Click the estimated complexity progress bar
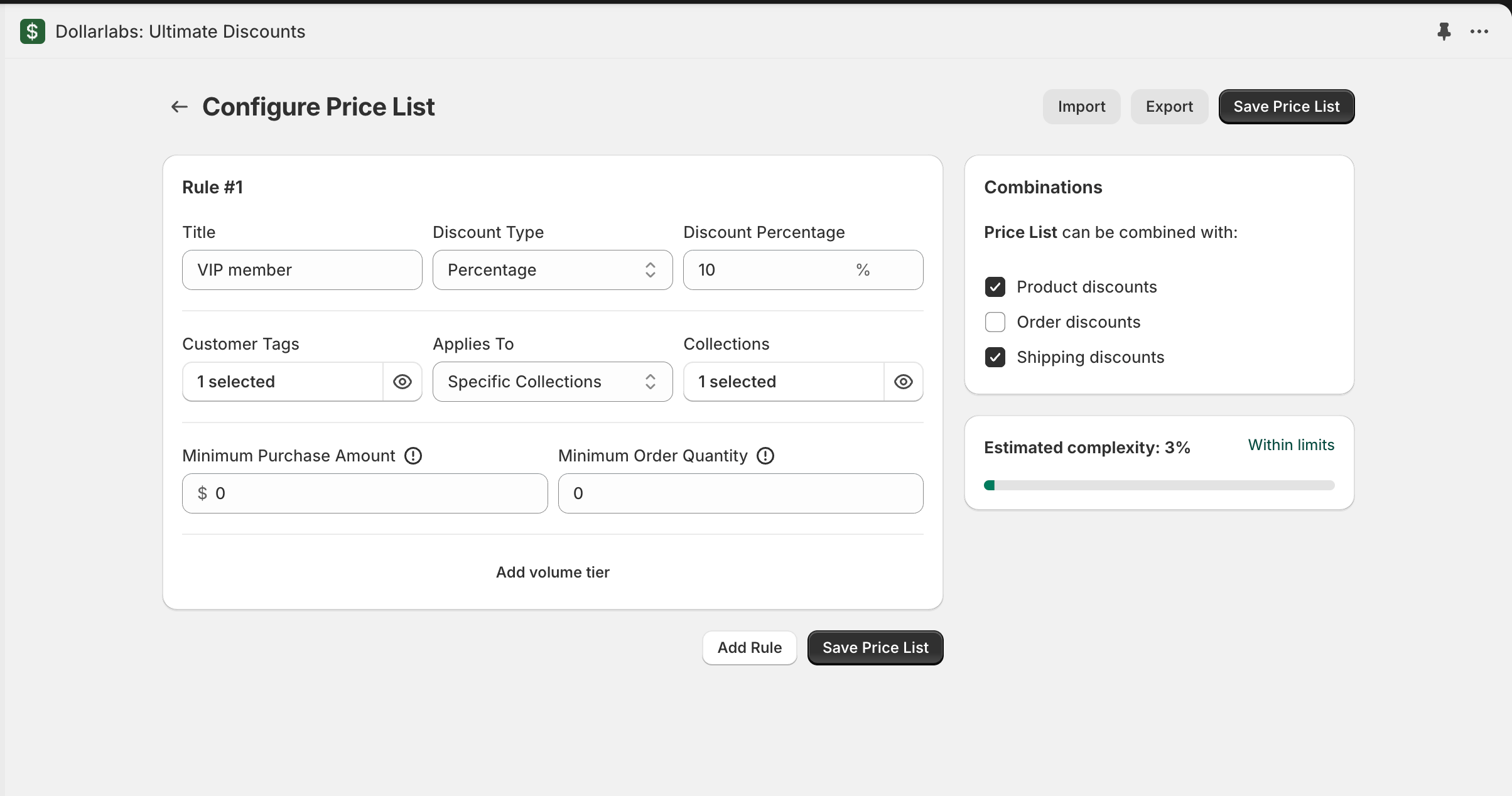This screenshot has height=796, width=1512. coord(1159,485)
